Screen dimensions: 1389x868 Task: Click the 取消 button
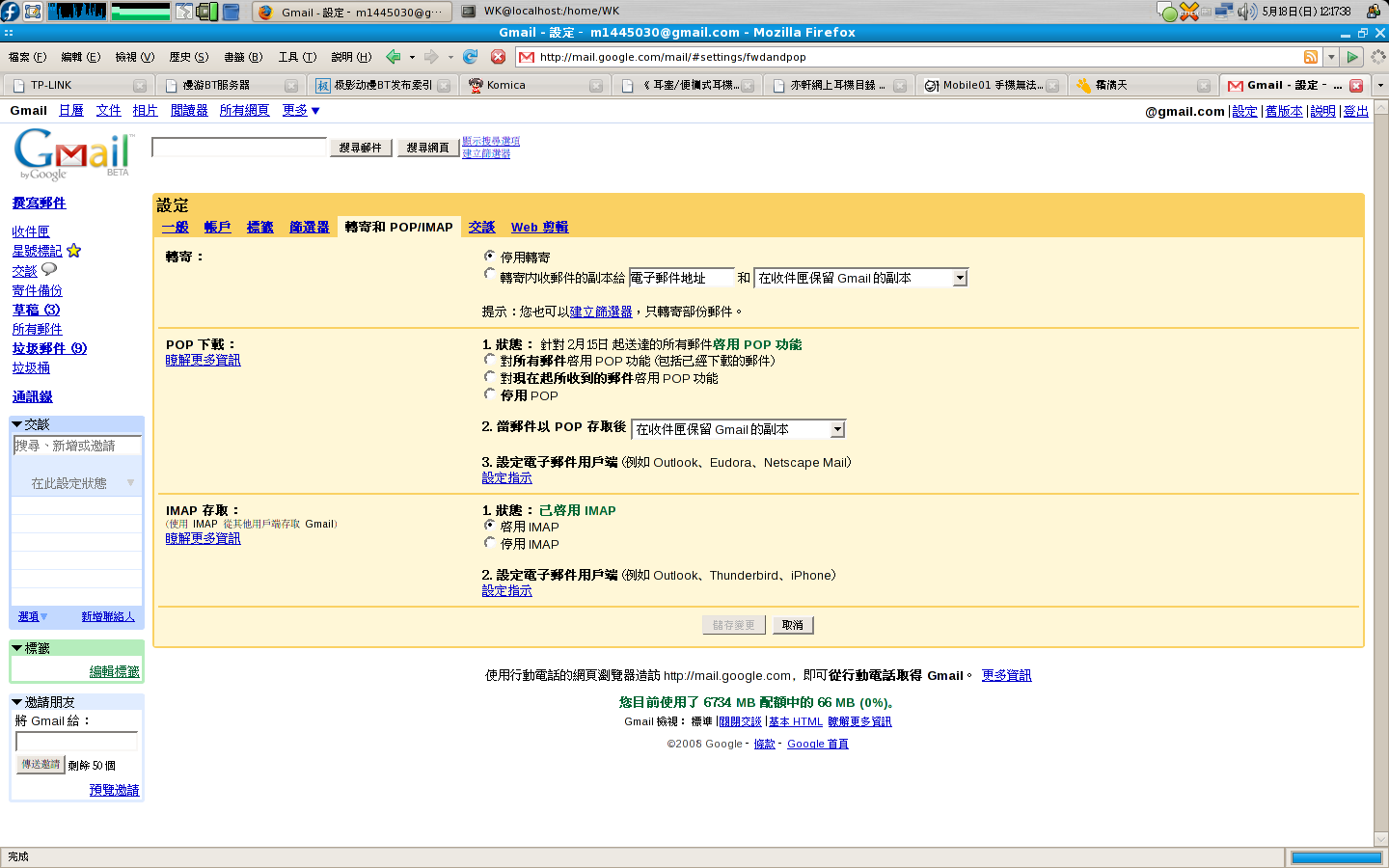[x=793, y=625]
